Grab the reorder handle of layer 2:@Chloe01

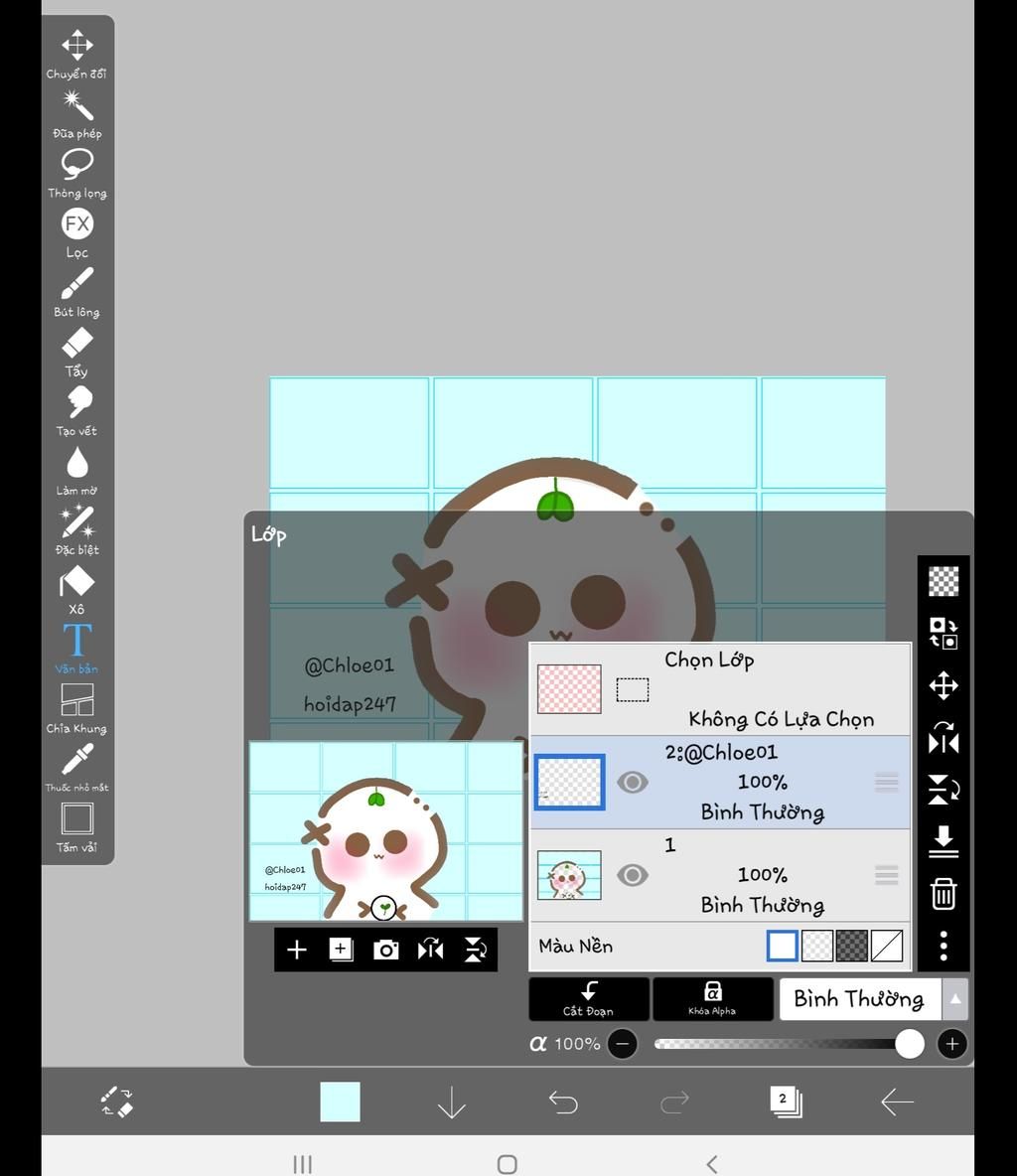click(x=887, y=783)
